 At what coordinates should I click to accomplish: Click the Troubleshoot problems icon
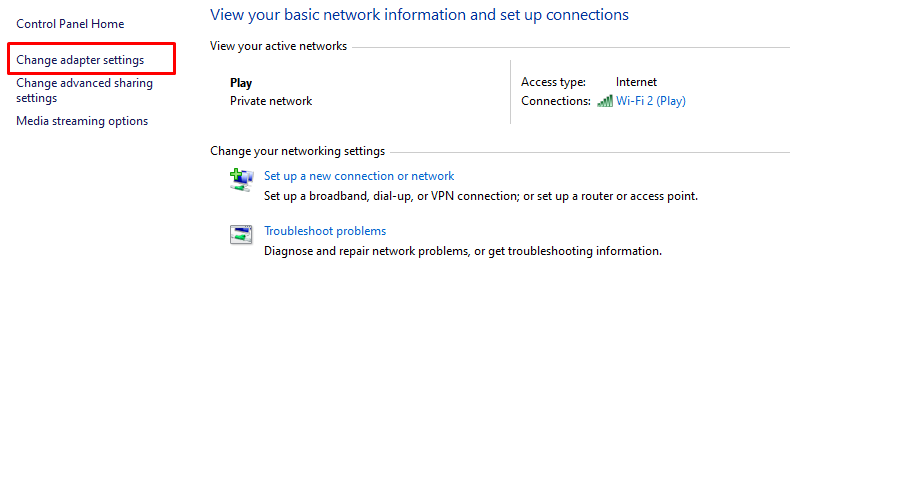click(x=241, y=235)
